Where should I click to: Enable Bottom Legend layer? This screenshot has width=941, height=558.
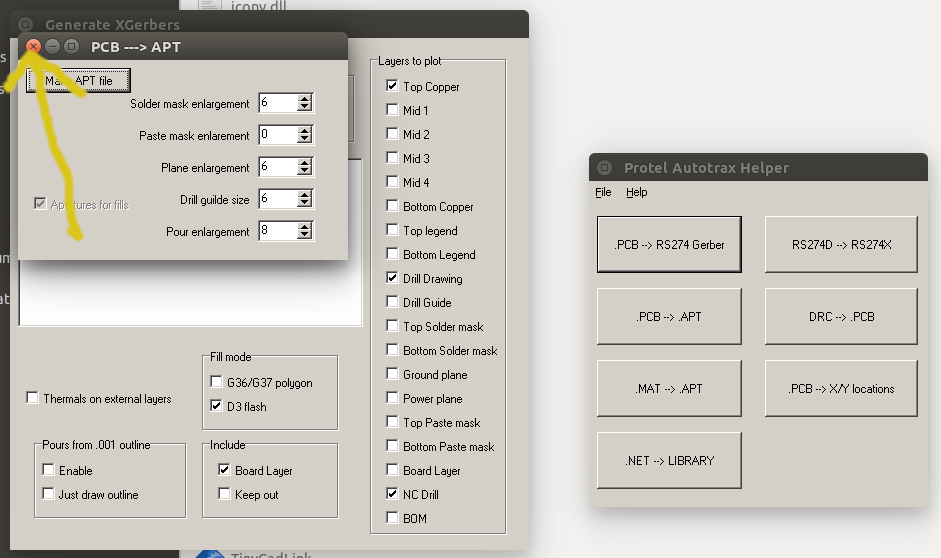point(392,254)
